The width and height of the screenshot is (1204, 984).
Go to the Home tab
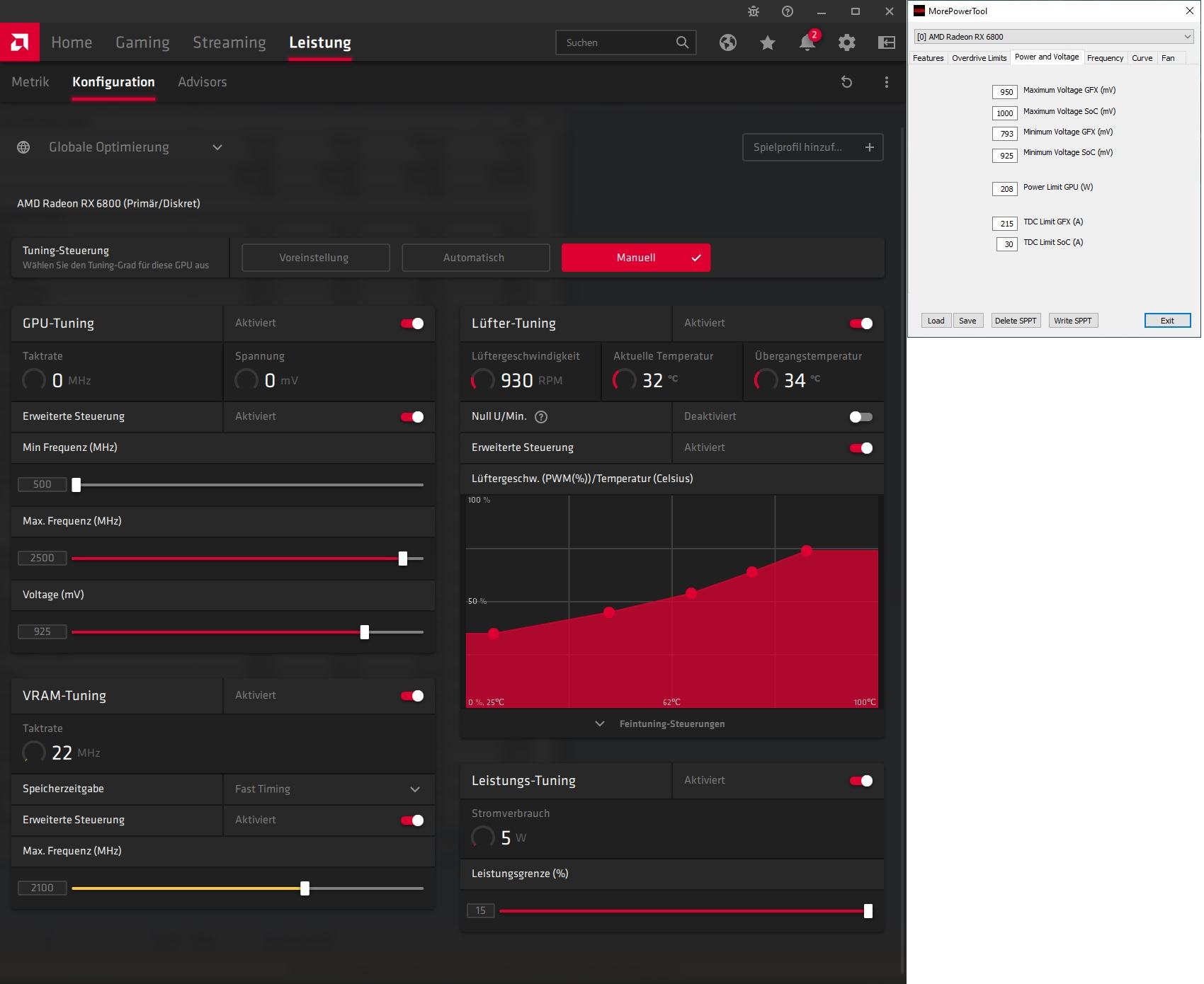pos(72,42)
